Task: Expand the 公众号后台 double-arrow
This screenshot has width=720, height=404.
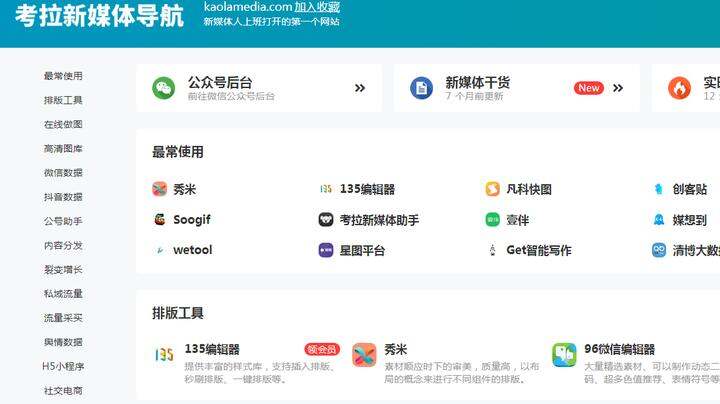Action: (360, 88)
